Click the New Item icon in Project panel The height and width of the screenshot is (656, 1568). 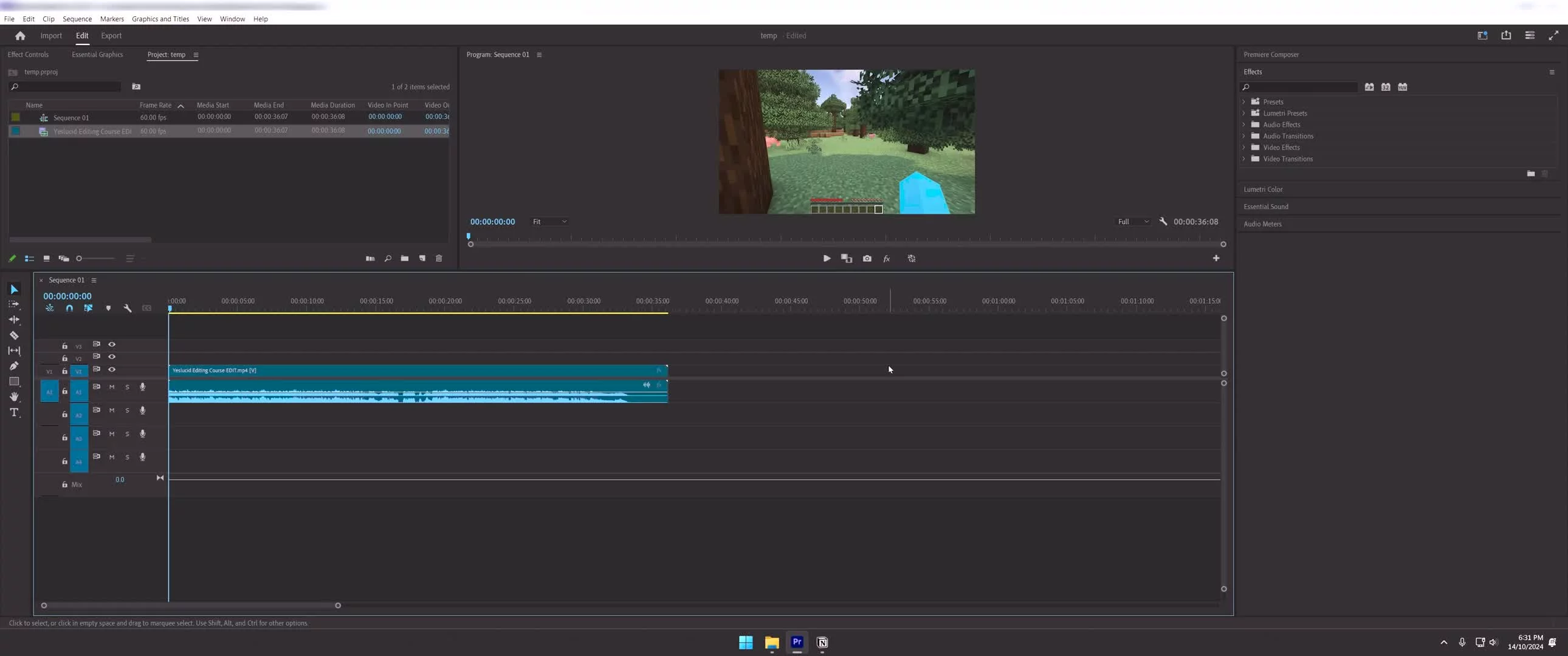pos(422,259)
